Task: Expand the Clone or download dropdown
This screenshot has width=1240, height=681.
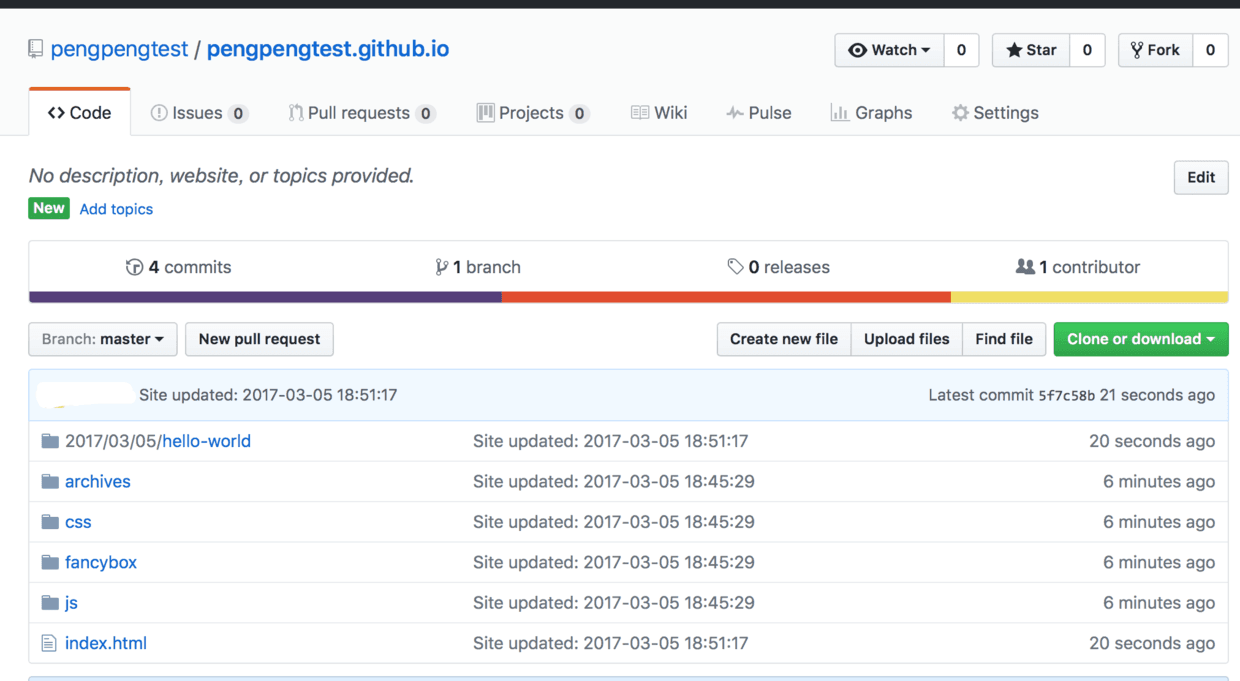Action: click(1141, 339)
